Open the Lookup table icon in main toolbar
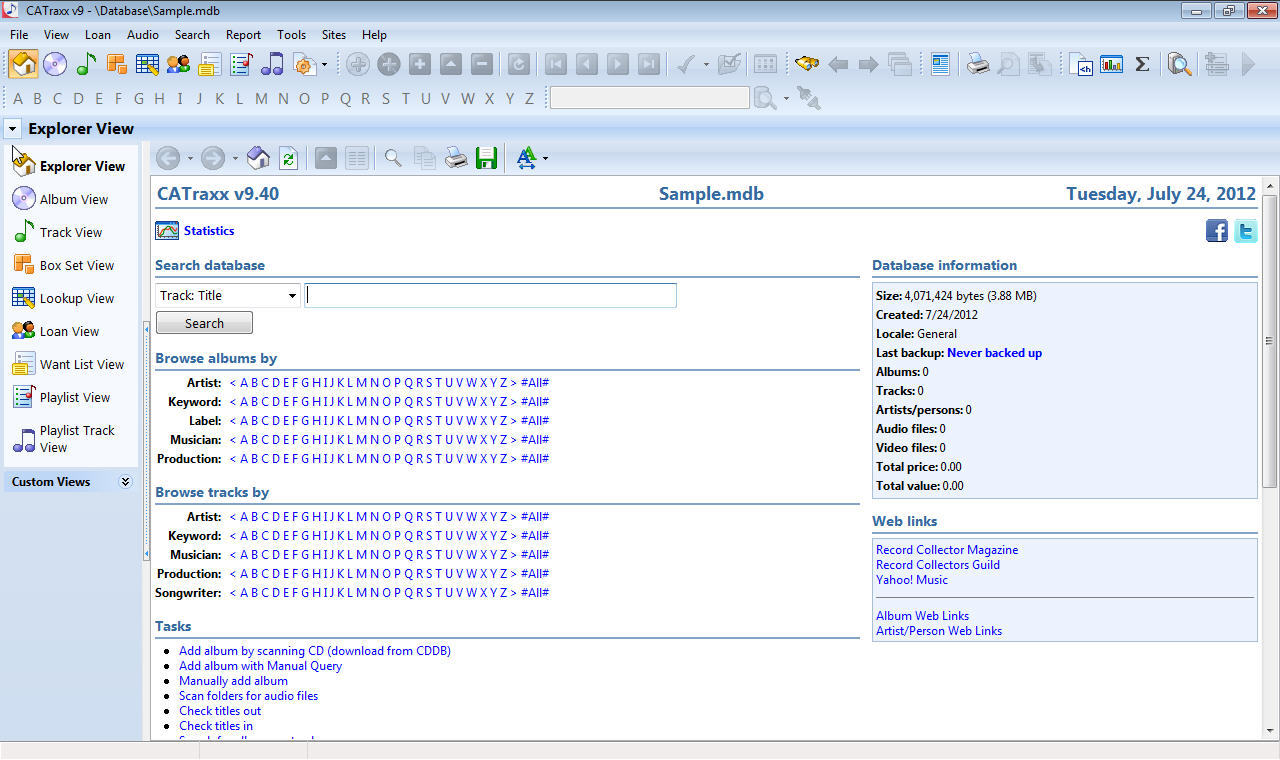Image resolution: width=1280 pixels, height=760 pixels. tap(147, 64)
